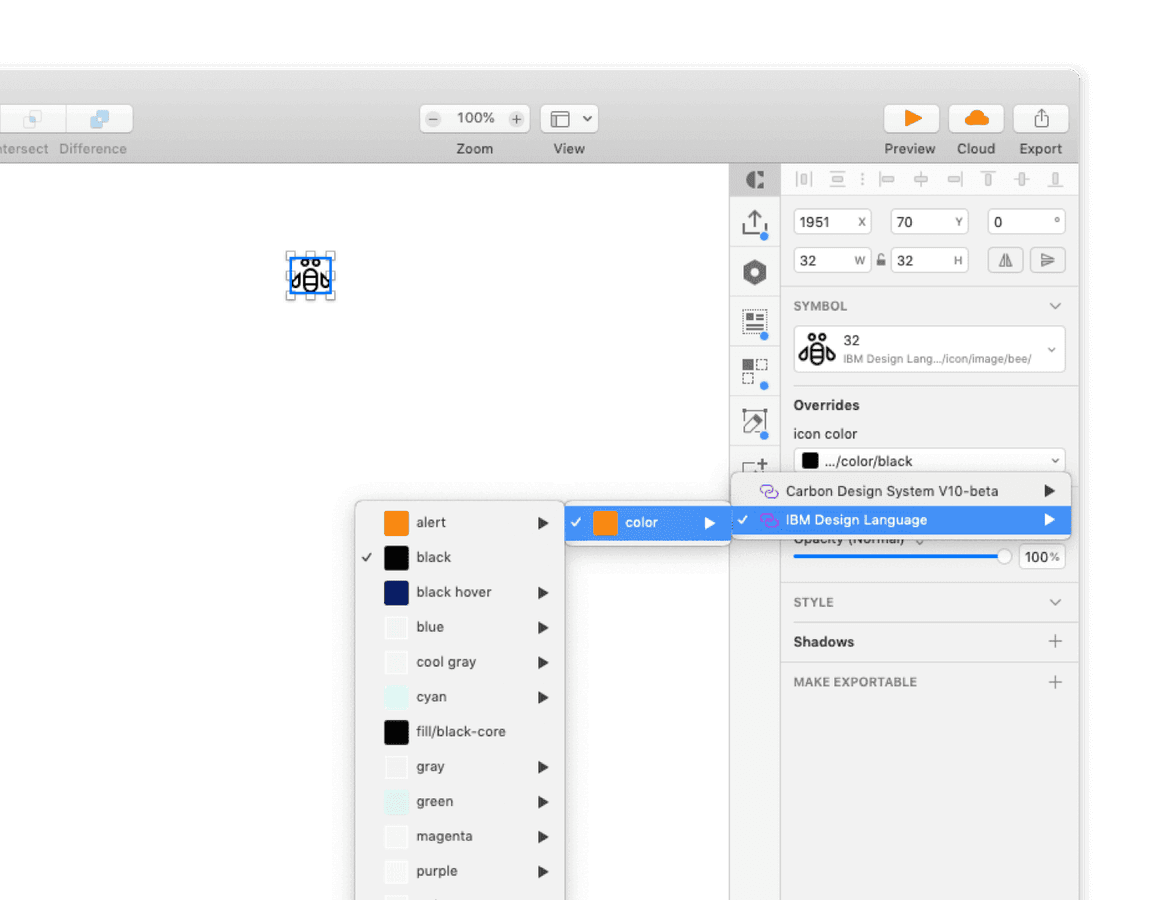Image resolution: width=1152 pixels, height=900 pixels.
Task: Collapse the SYMBOL section
Action: coord(1055,306)
